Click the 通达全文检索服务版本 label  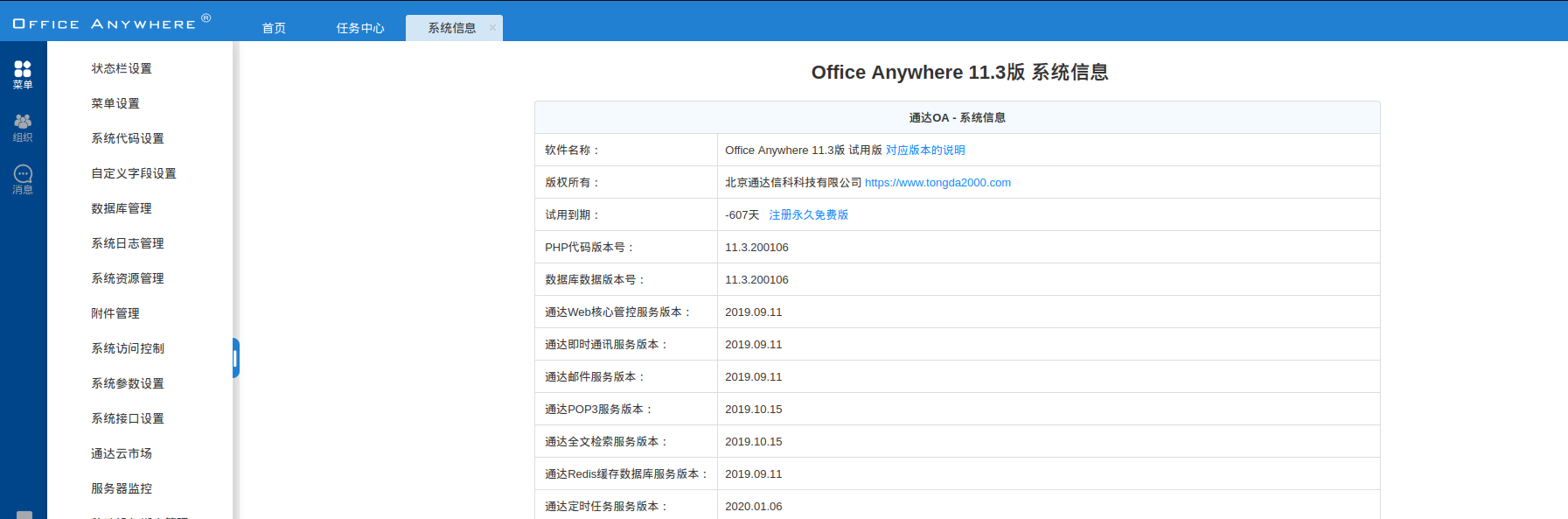608,441
